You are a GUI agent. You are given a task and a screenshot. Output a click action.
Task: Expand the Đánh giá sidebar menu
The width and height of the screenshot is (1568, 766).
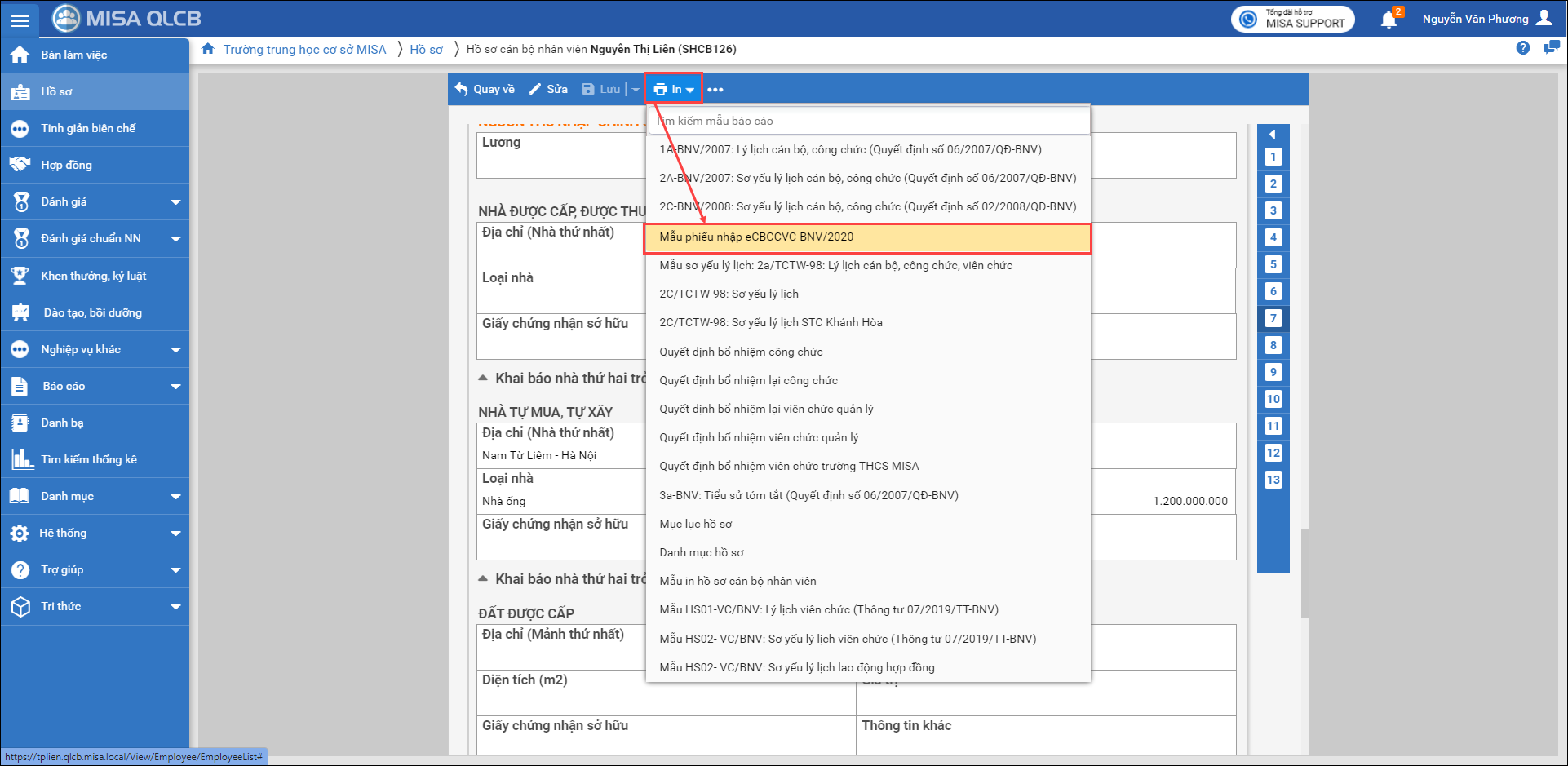click(x=175, y=202)
